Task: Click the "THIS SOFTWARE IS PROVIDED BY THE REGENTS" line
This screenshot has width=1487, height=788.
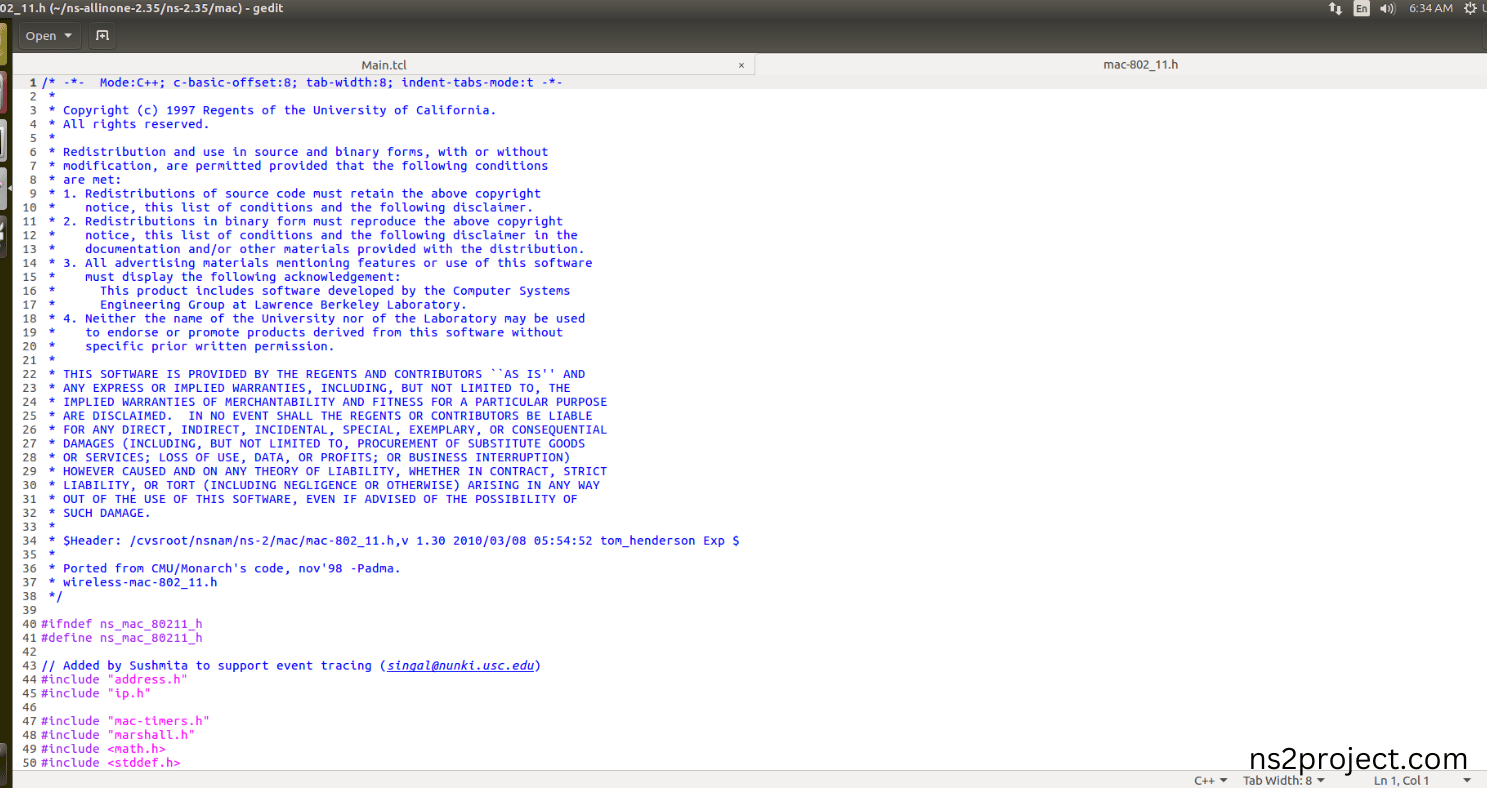Action: click(x=317, y=374)
